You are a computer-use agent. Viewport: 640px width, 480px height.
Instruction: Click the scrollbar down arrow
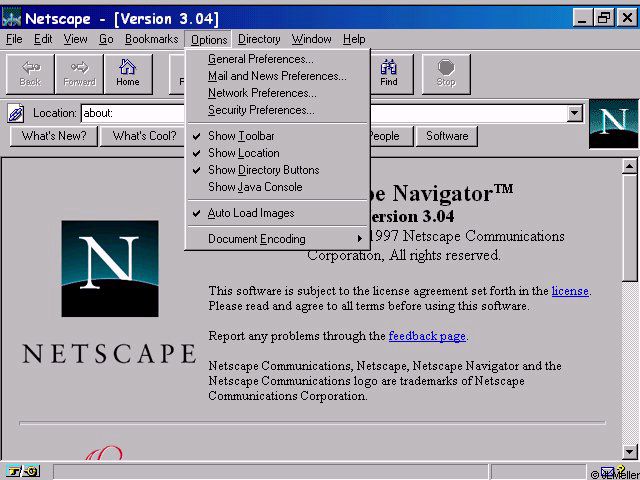click(x=629, y=451)
